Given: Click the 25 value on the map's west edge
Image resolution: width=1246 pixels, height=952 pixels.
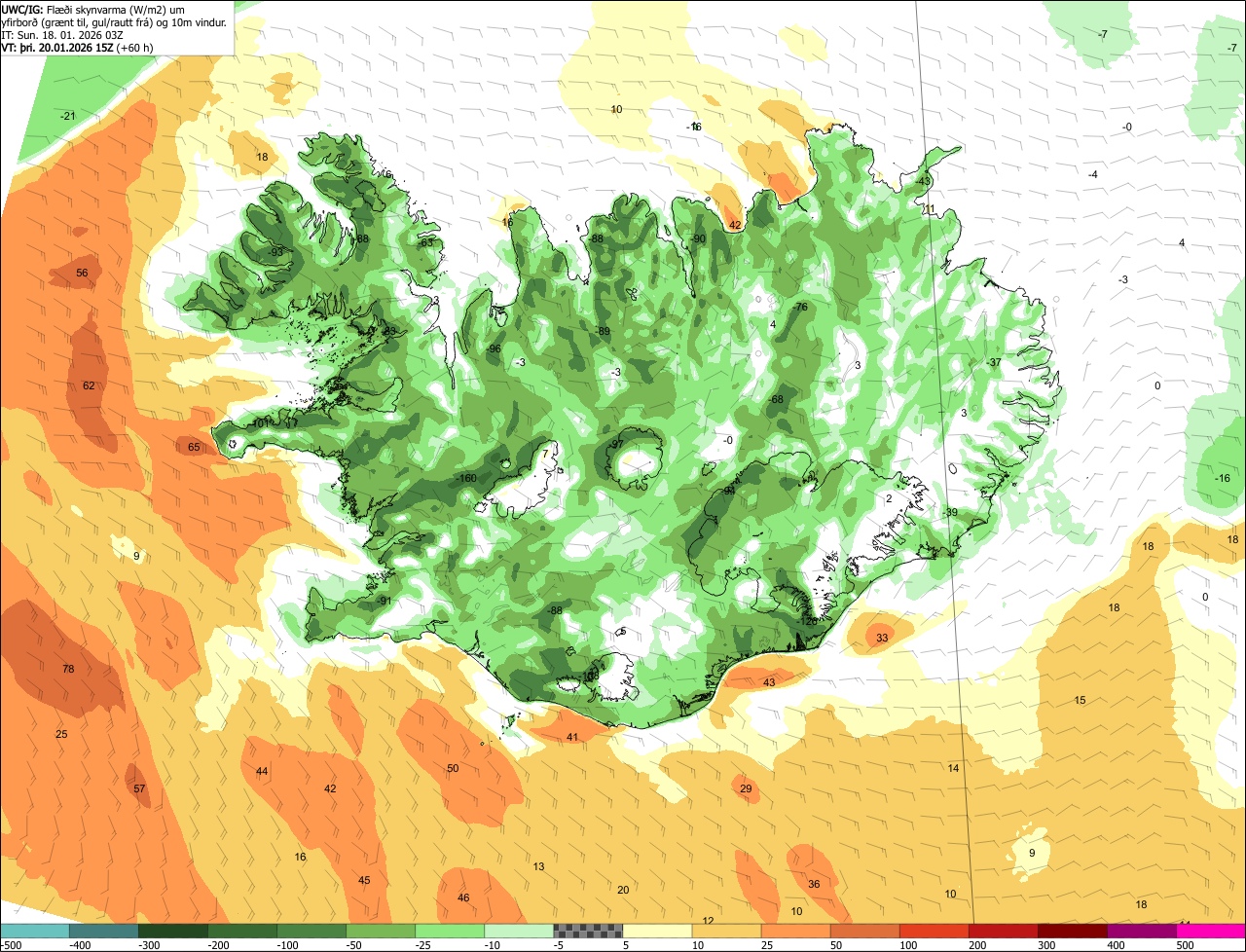Looking at the screenshot, I should coord(61,734).
